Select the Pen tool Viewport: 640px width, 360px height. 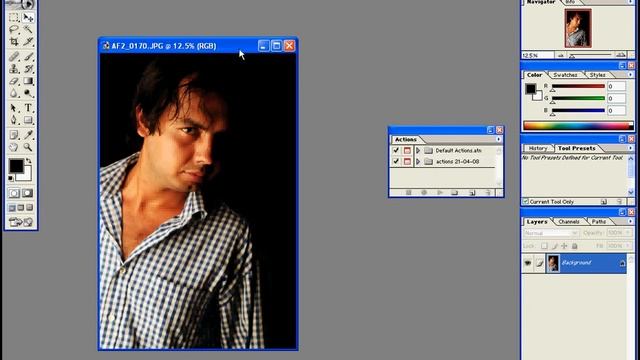click(x=14, y=120)
